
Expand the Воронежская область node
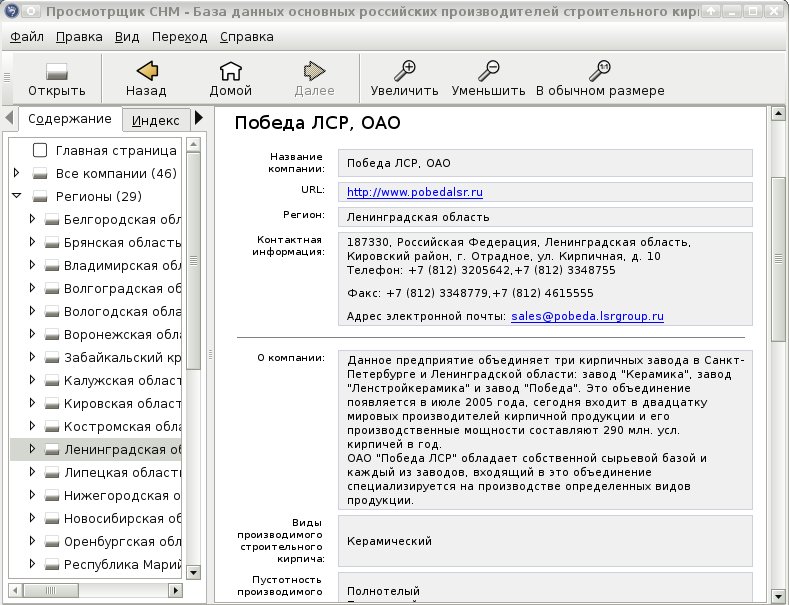pos(32,334)
